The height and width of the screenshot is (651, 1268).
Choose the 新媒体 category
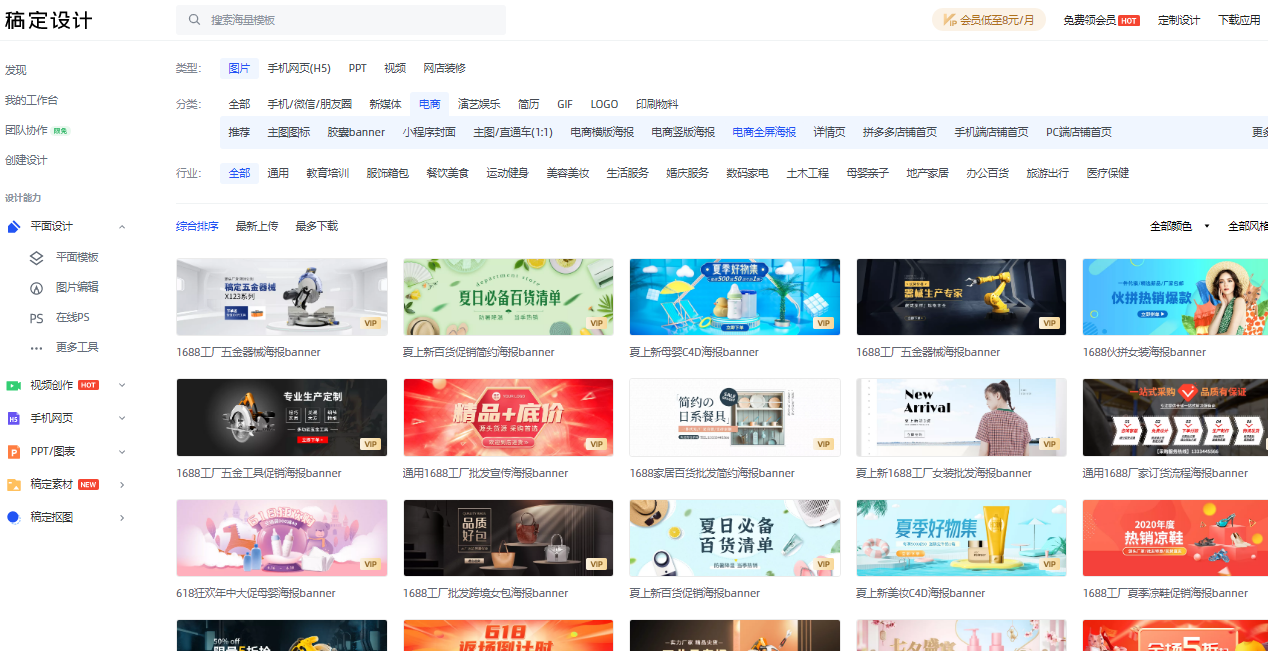tap(385, 104)
